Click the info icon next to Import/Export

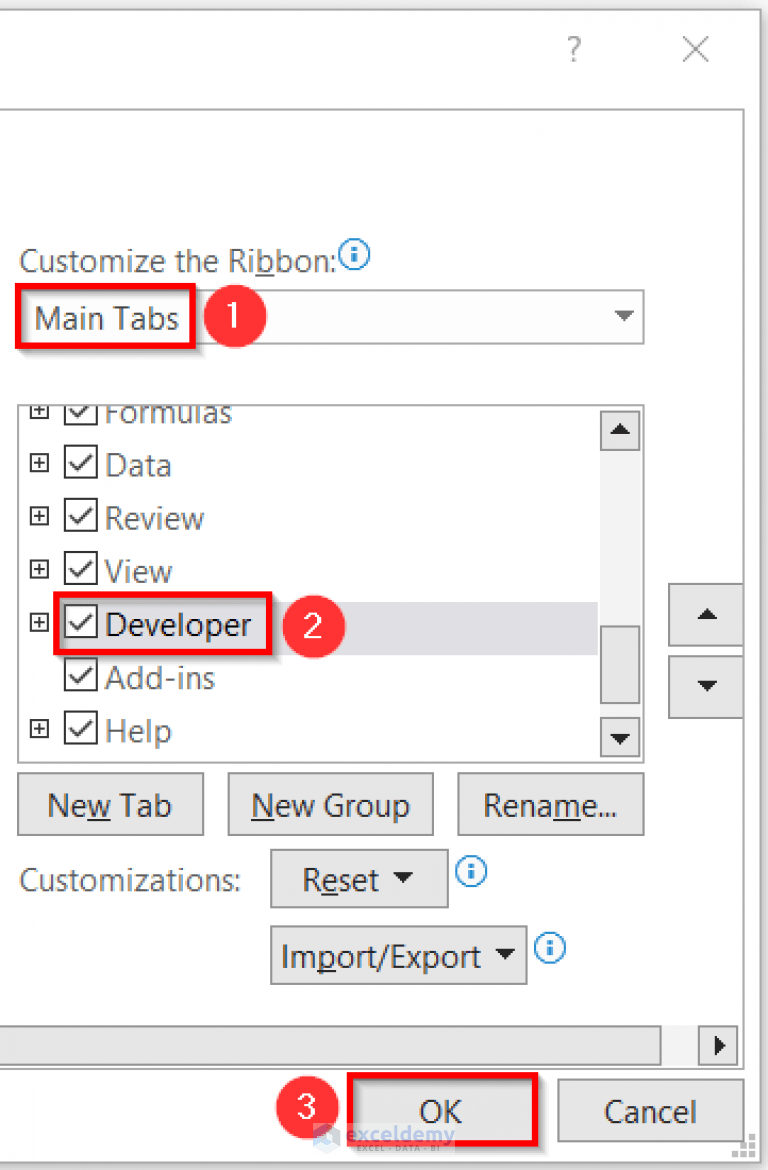coord(549,948)
